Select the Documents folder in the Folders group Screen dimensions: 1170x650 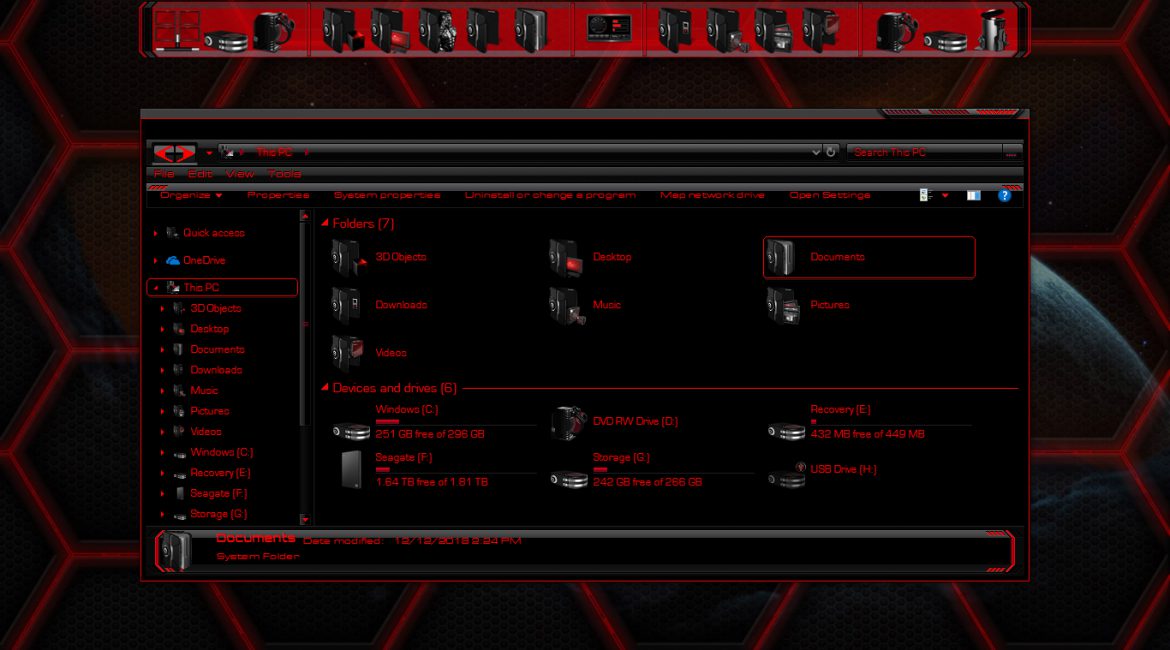[x=869, y=257]
